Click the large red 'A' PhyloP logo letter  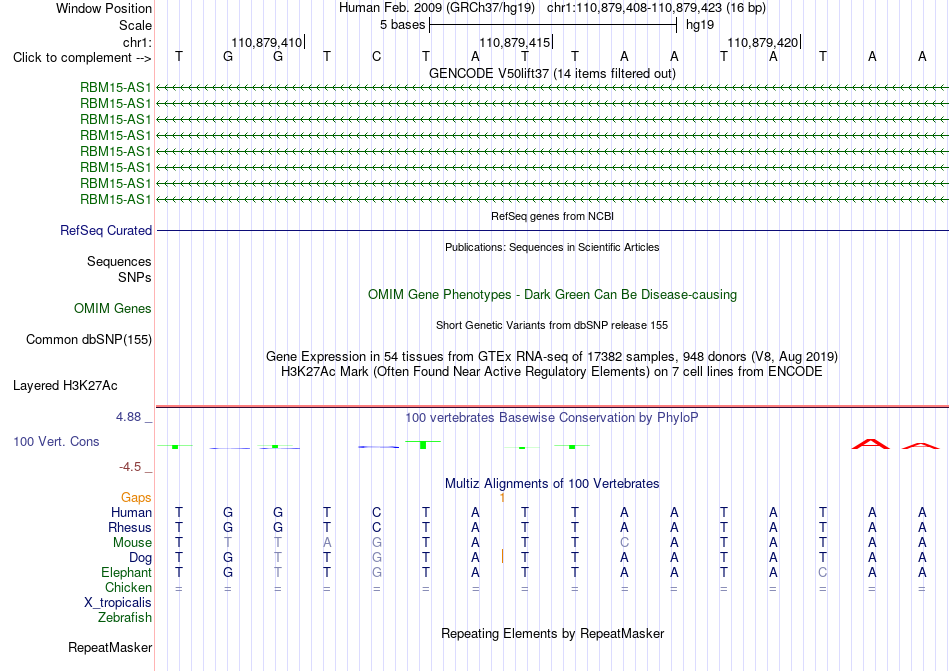[x=871, y=444]
